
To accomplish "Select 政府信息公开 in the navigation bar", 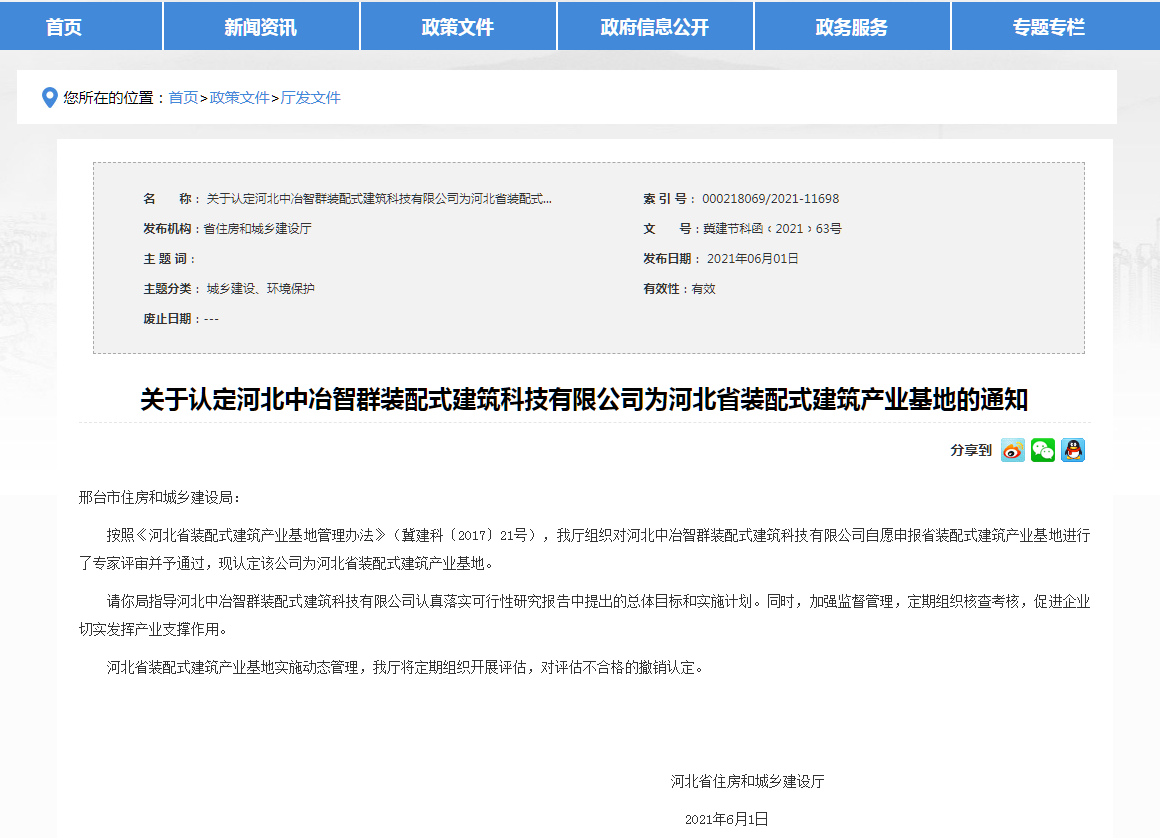I will pos(655,27).
